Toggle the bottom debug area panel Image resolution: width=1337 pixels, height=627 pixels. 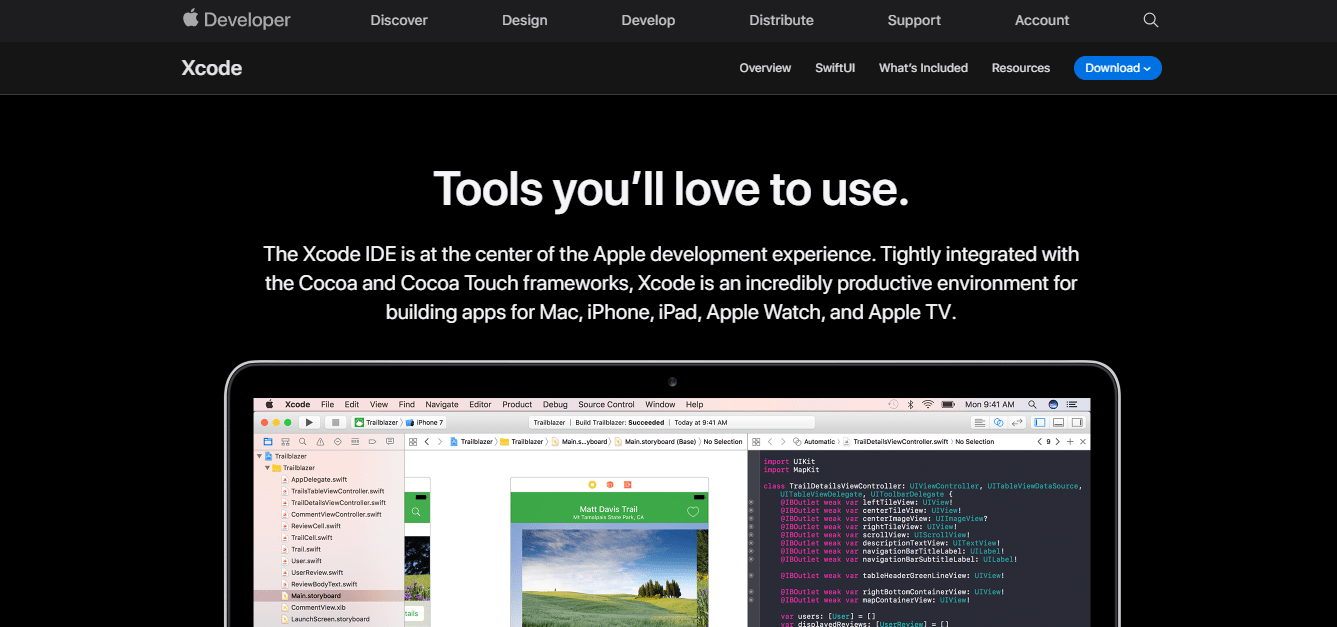1058,423
